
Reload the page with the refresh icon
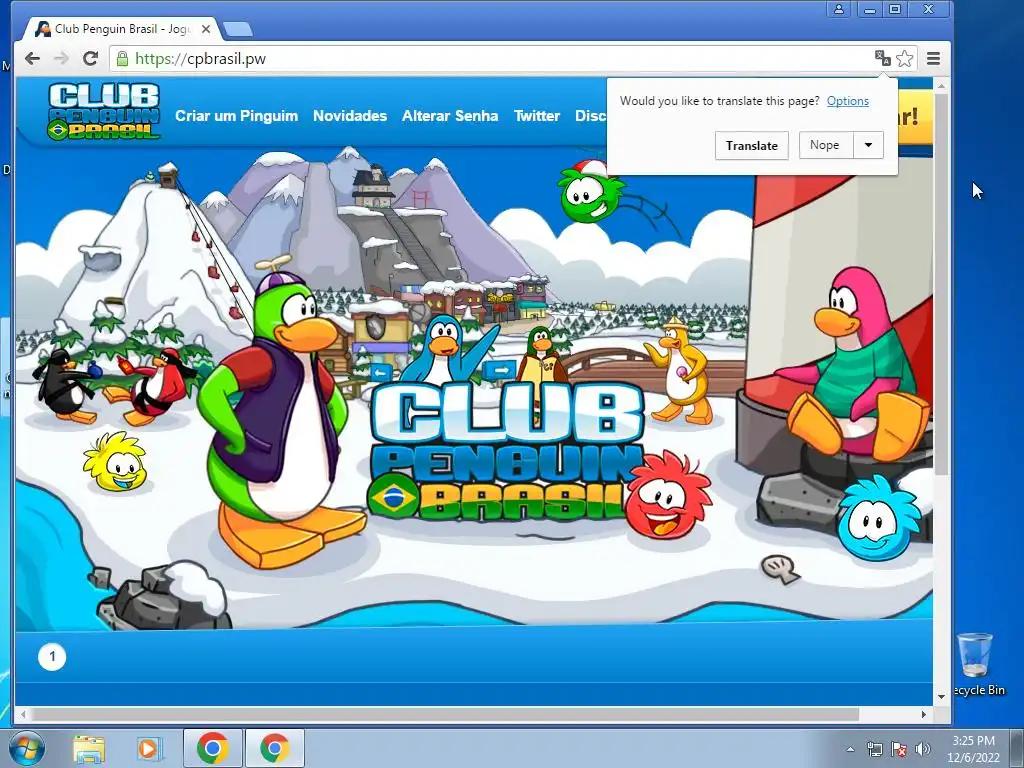click(90, 59)
